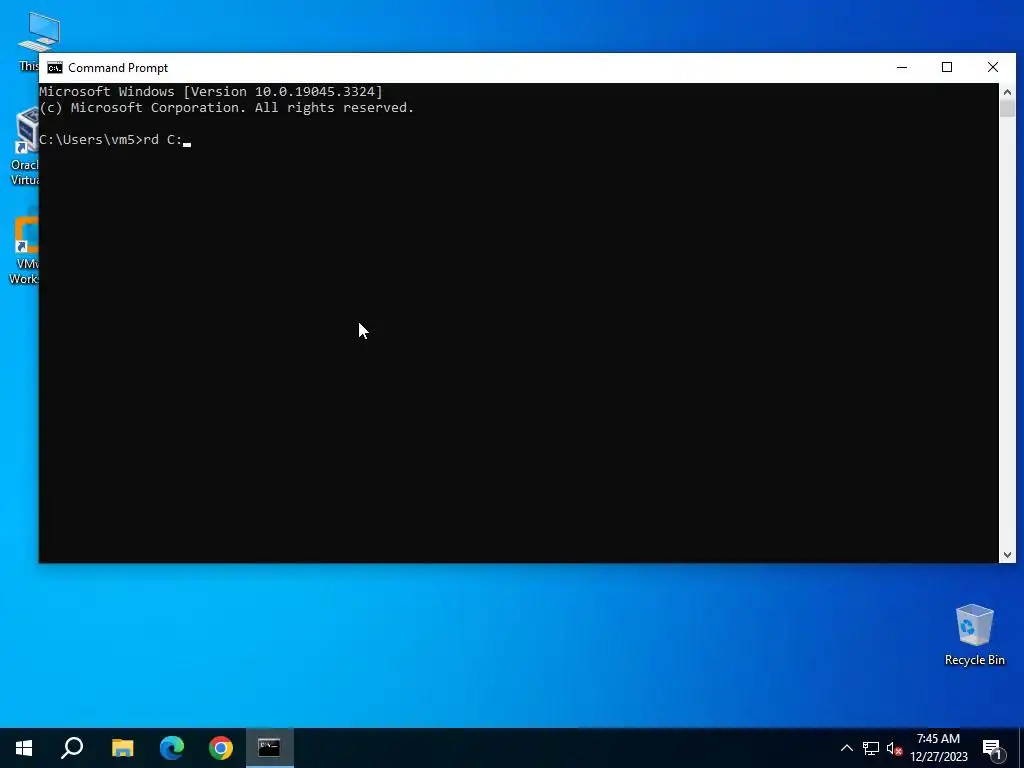Click the console scrollbar down arrow
The height and width of the screenshot is (768, 1024).
1007,554
